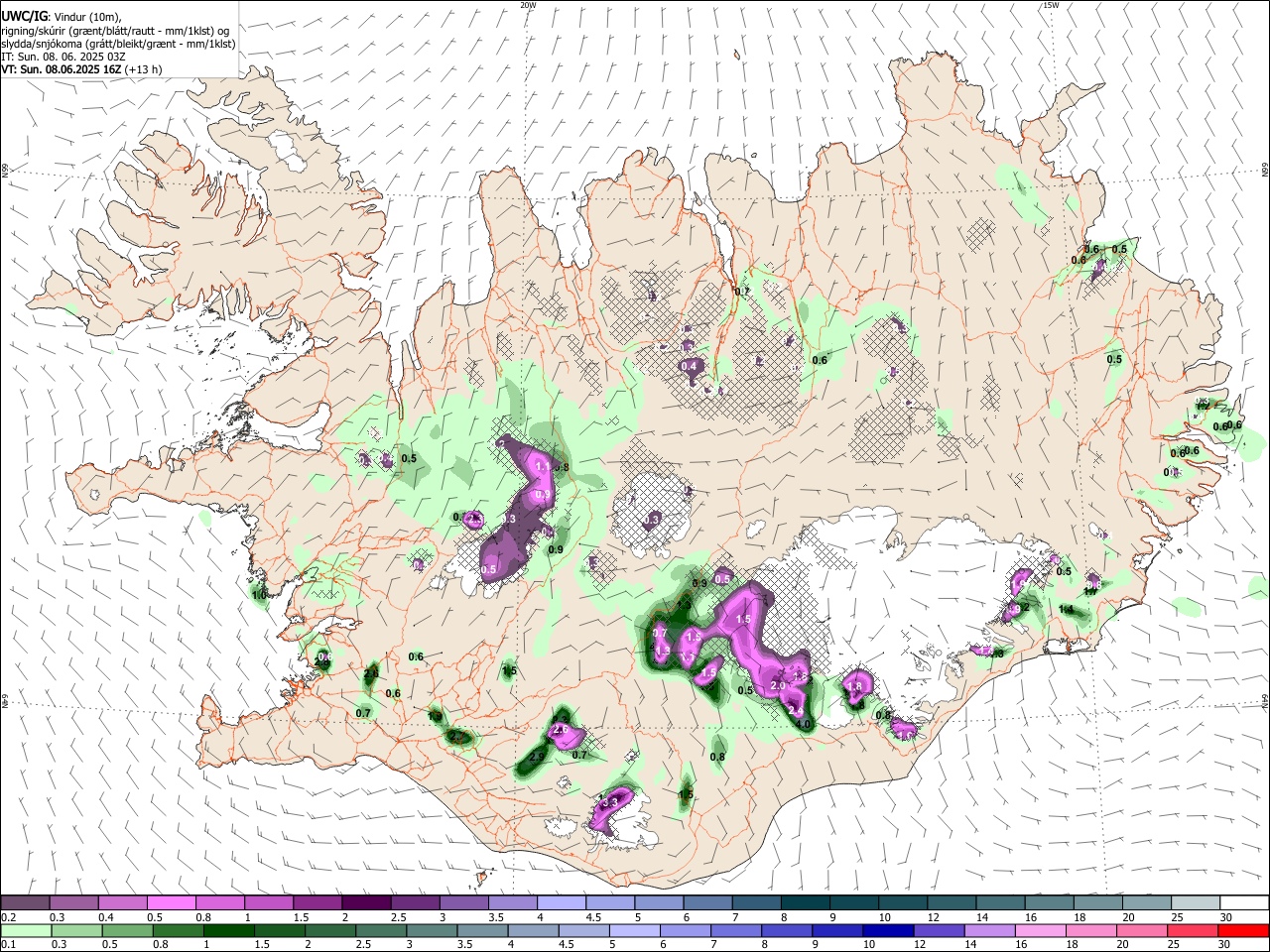1270x952 pixels.
Task: Click the pale lavender 4–4.5 snow legend swatch
Action: (560, 903)
